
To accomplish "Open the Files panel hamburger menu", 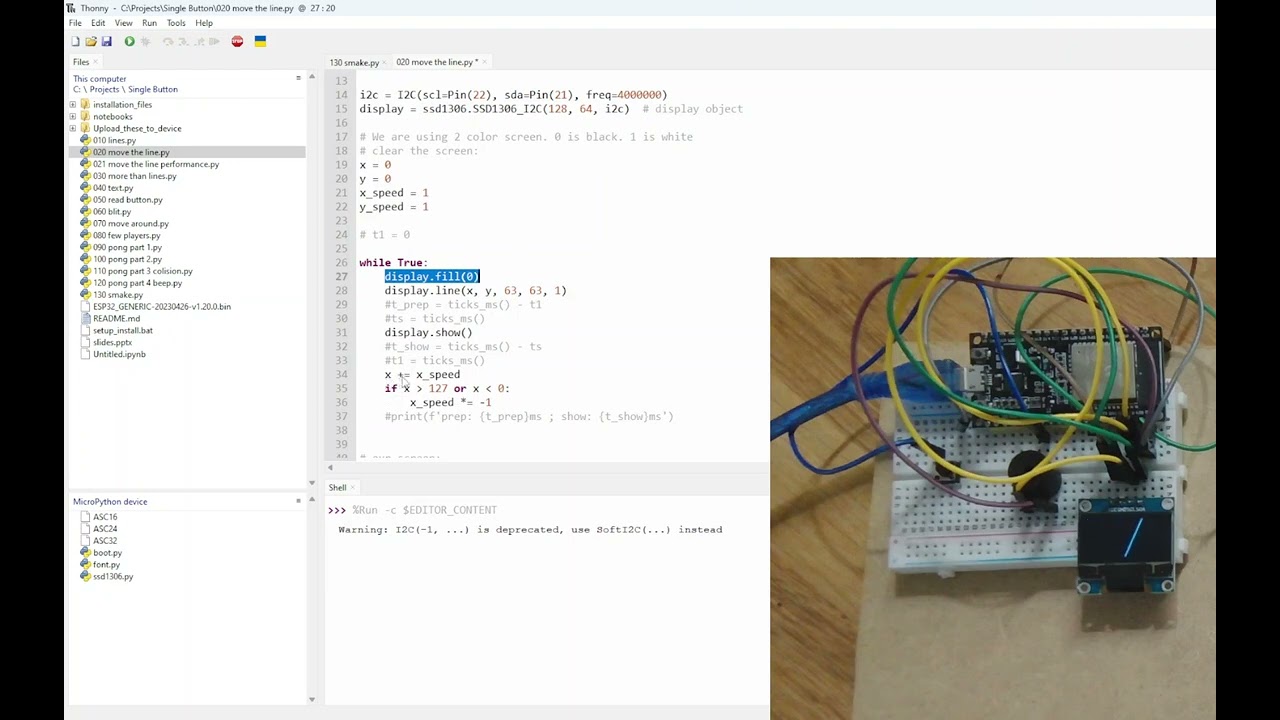I will (298, 78).
